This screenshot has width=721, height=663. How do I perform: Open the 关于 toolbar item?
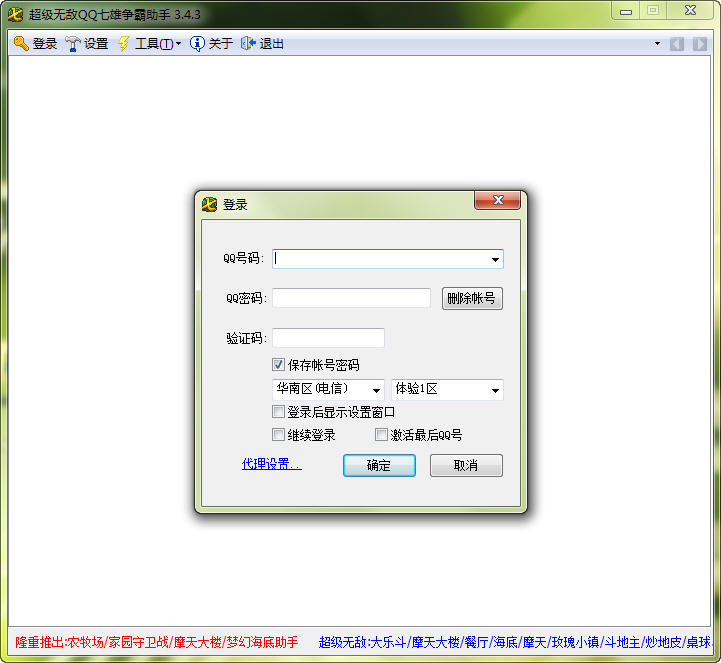(212, 44)
